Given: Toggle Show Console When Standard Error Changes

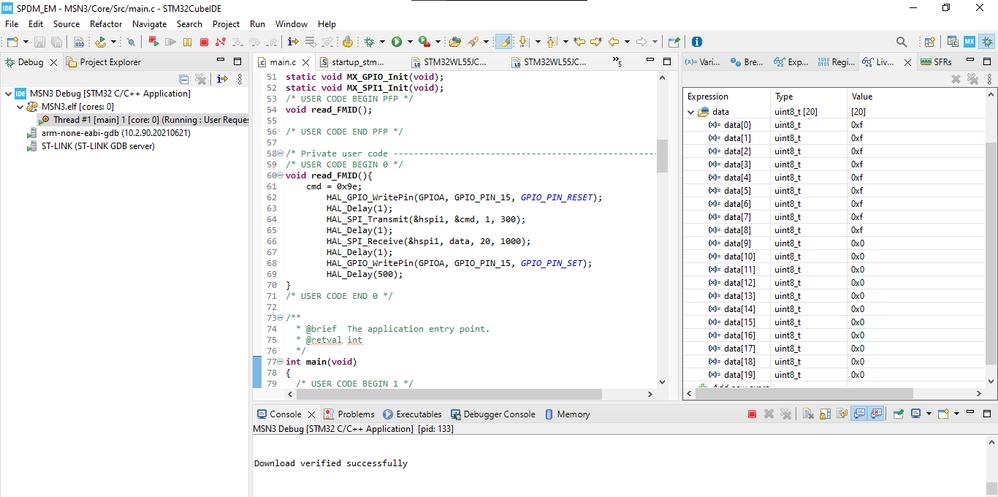Looking at the screenshot, I should 876,414.
